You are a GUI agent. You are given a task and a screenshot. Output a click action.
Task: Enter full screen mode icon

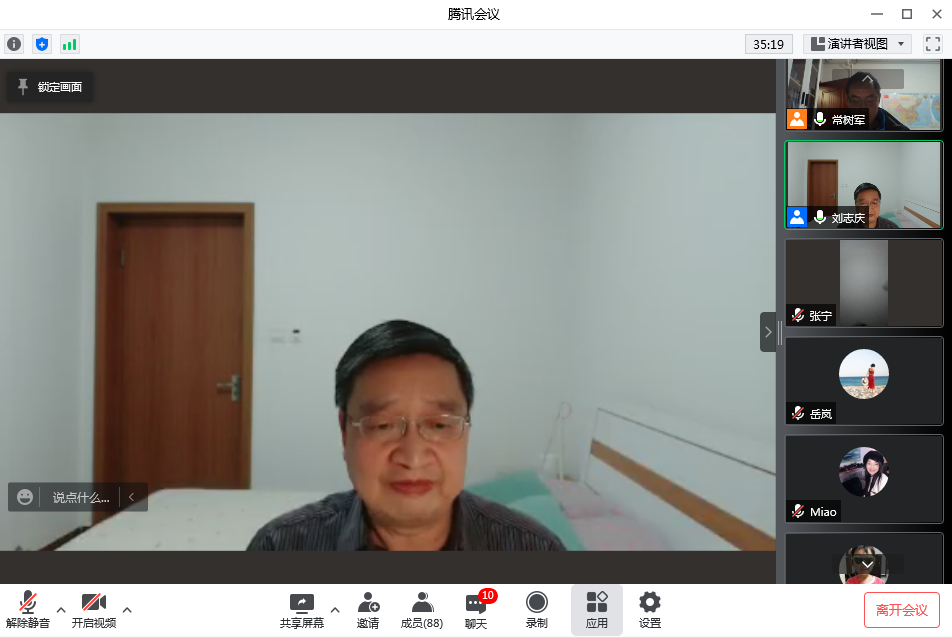tap(933, 44)
